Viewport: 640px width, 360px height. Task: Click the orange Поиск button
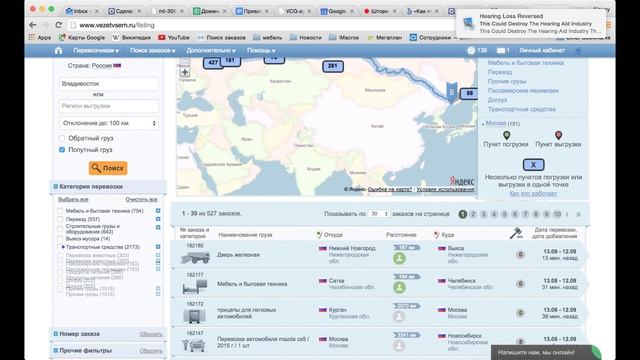[108, 168]
